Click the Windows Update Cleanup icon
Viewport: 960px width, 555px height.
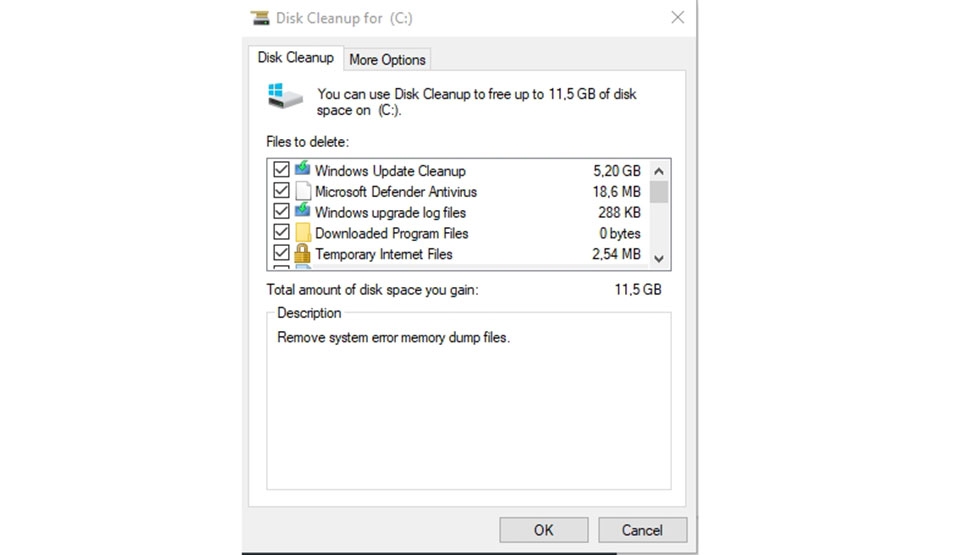[302, 170]
